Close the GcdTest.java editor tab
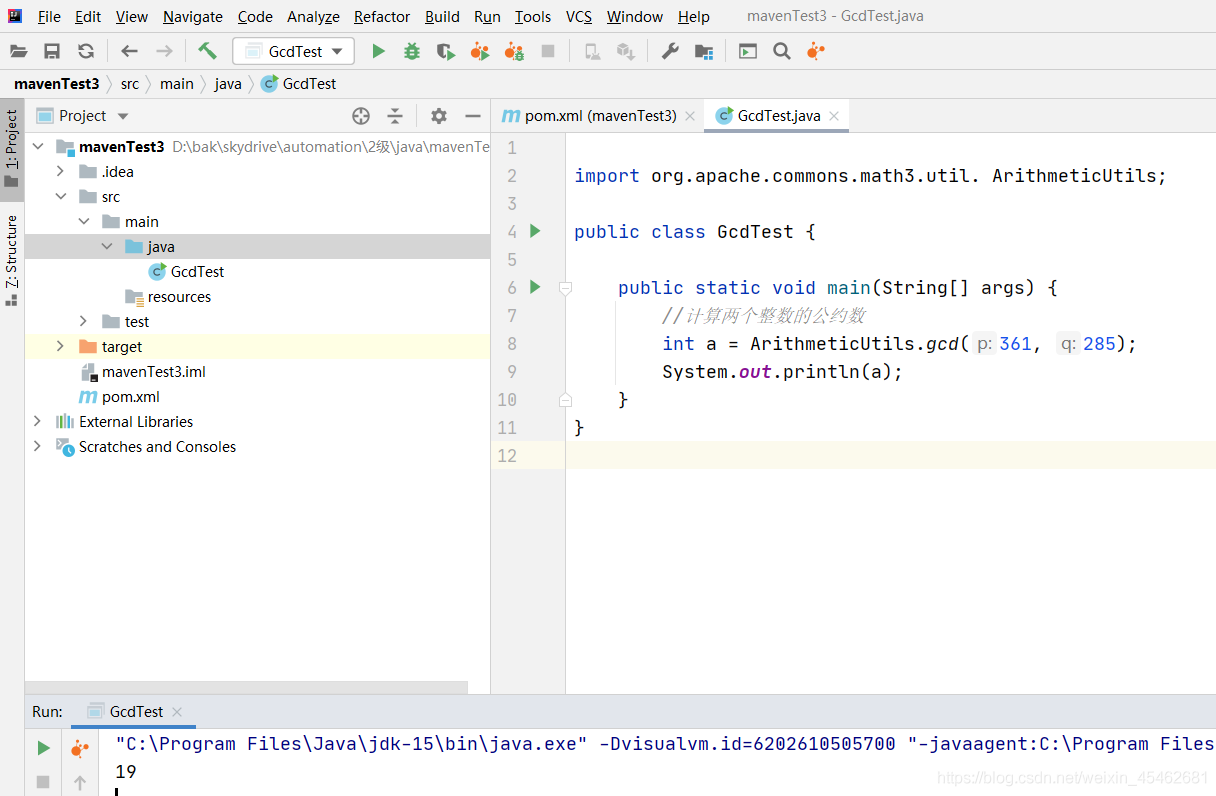 834,116
